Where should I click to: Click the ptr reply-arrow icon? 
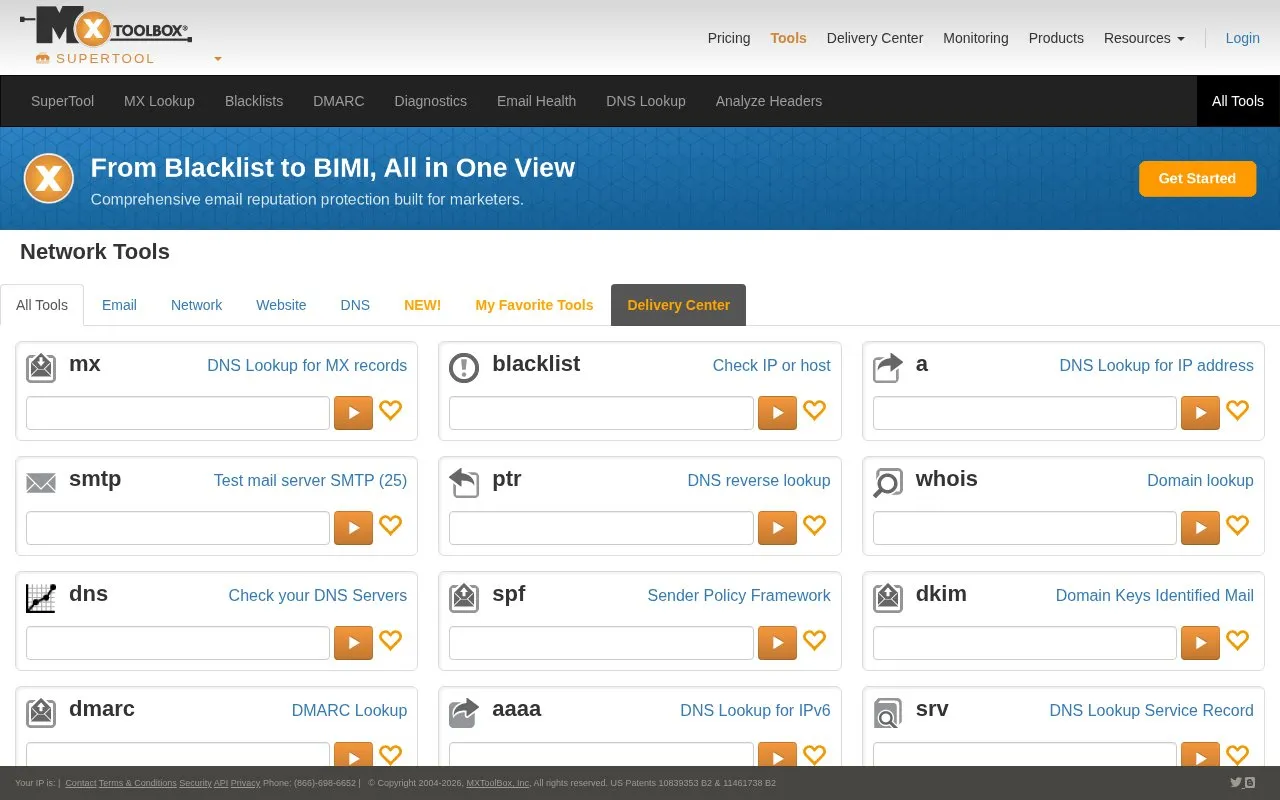[x=464, y=483]
